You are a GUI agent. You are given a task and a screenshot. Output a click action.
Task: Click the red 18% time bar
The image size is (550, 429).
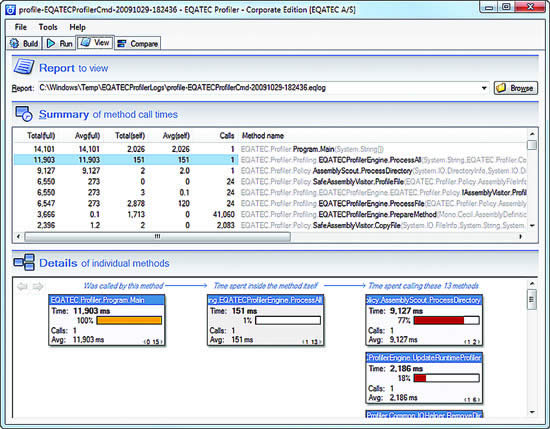point(446,378)
